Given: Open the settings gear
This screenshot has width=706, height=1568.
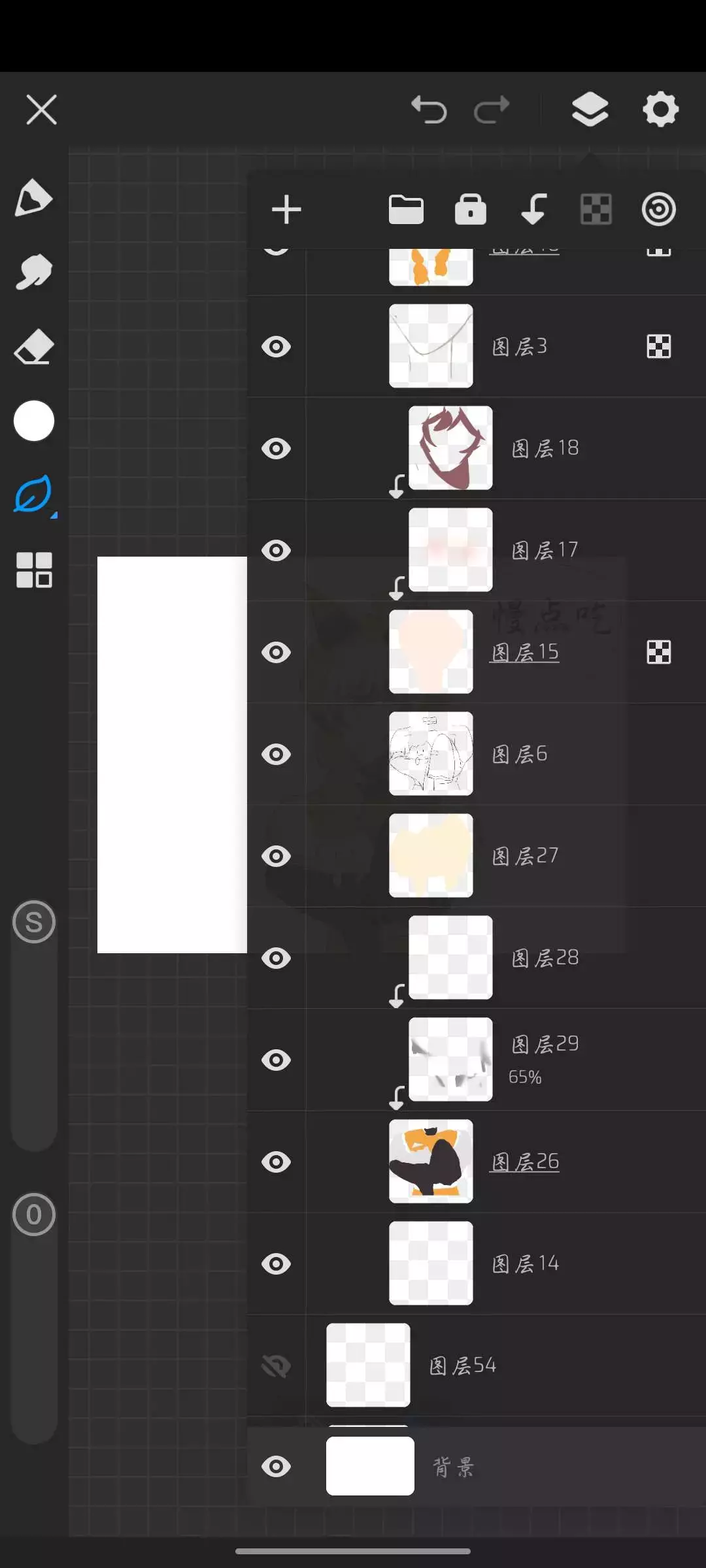Looking at the screenshot, I should click(660, 109).
